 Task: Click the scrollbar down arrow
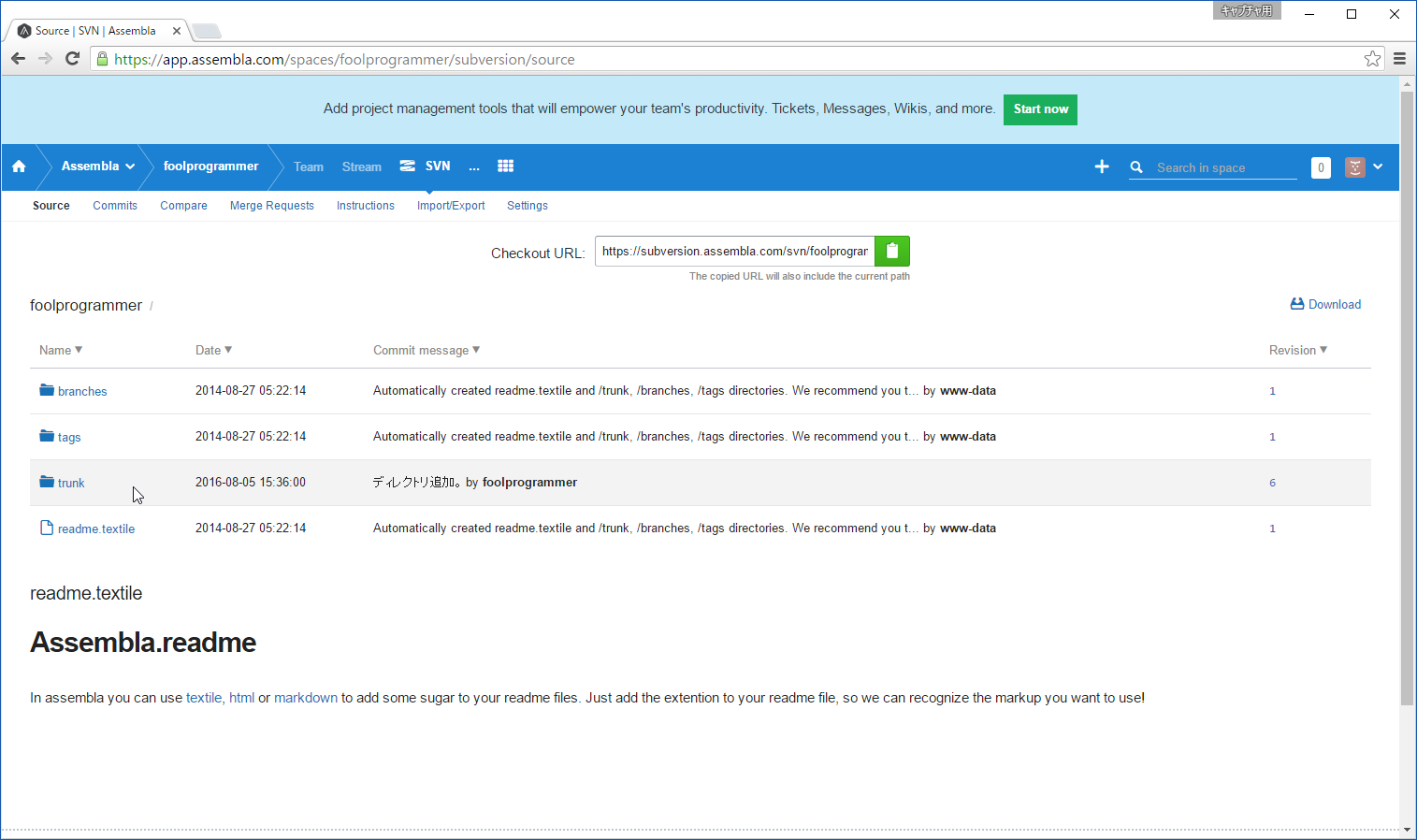[1407, 830]
